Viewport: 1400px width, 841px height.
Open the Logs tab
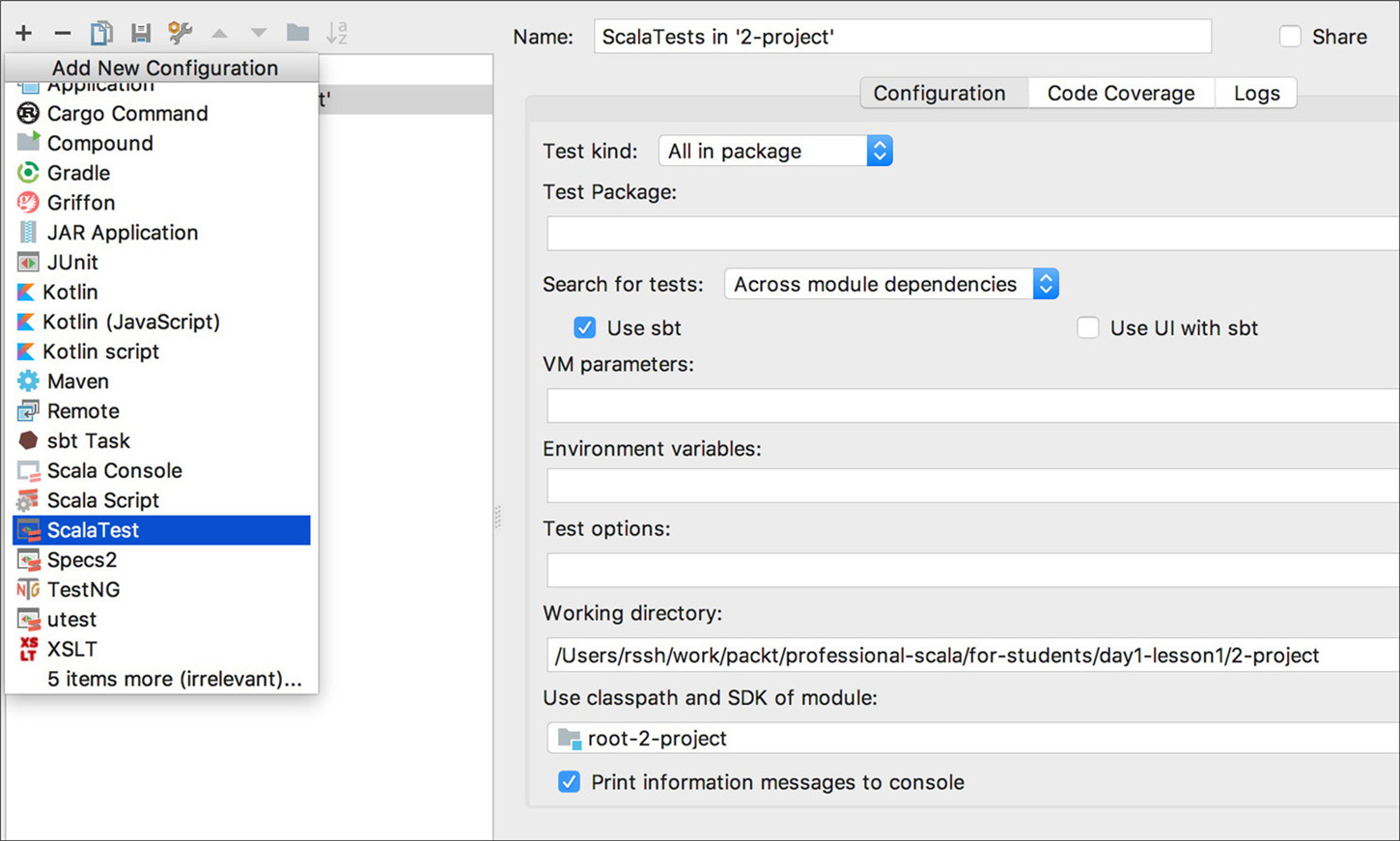pyautogui.click(x=1255, y=93)
